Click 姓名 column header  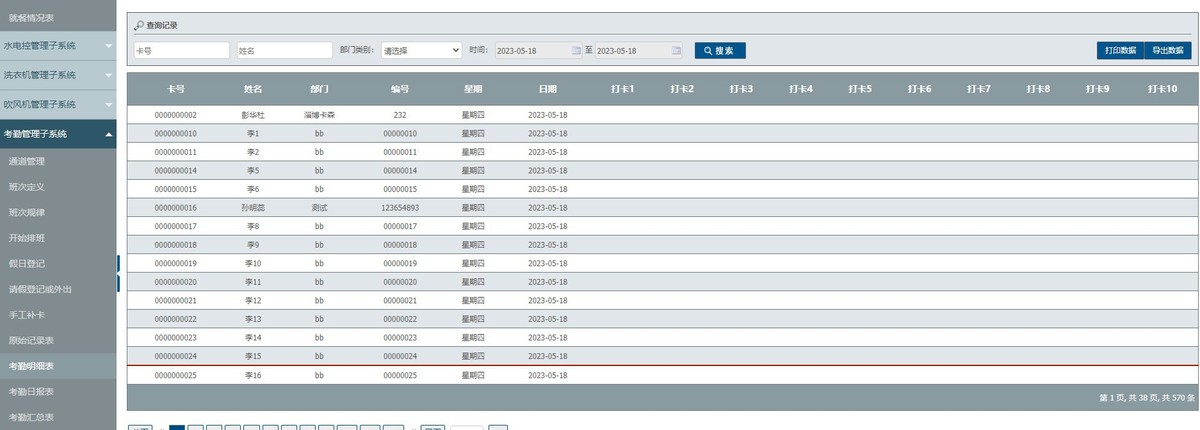pos(253,89)
